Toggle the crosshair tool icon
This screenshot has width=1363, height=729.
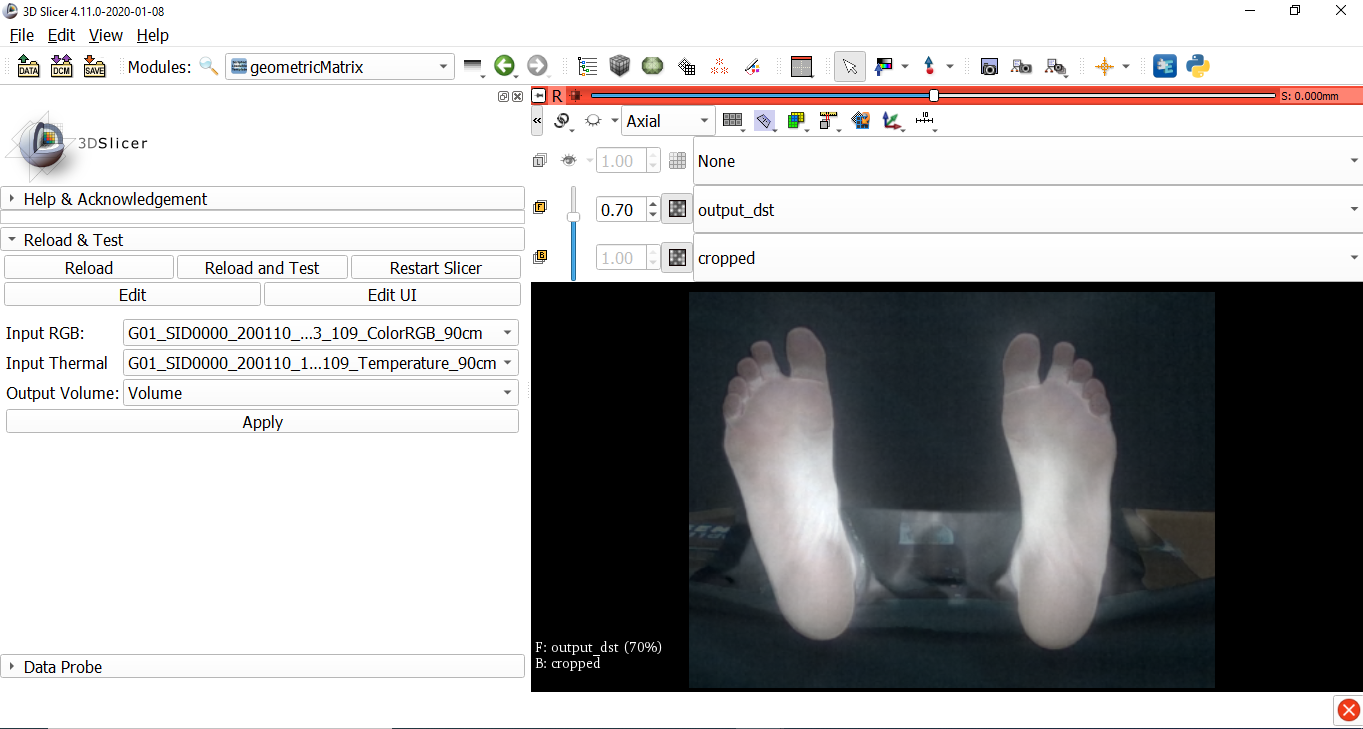[1104, 67]
